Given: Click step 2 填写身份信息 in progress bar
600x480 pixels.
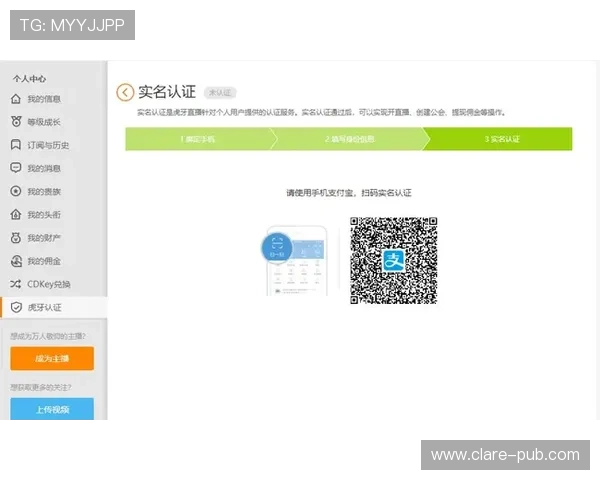Looking at the screenshot, I should point(349,139).
